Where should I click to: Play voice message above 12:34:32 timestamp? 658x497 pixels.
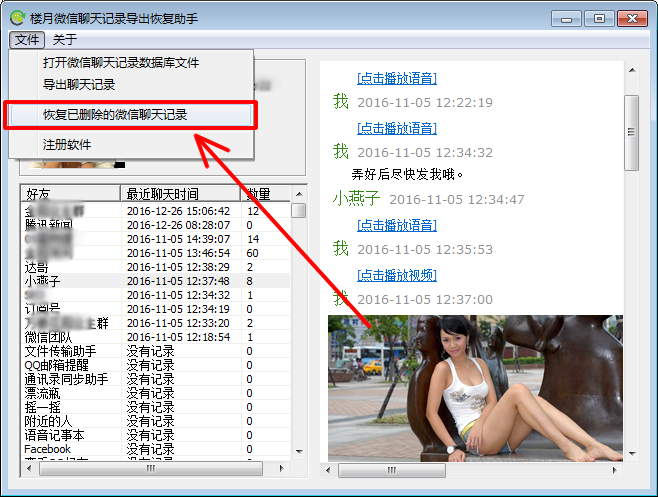[397, 128]
